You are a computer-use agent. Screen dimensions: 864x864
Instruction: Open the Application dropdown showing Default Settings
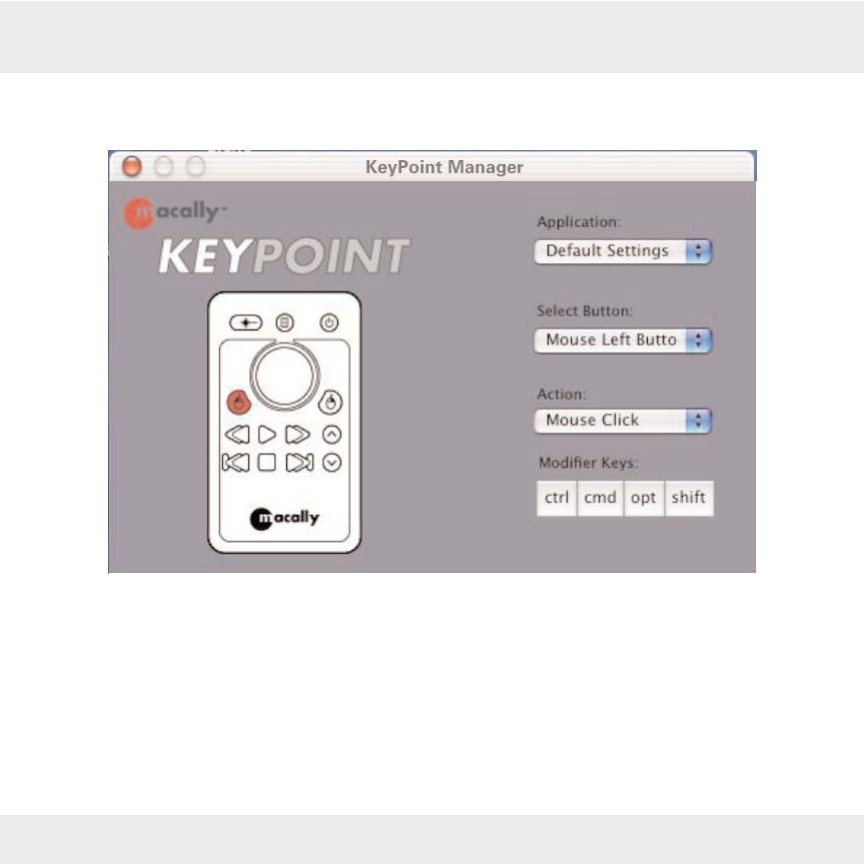623,251
